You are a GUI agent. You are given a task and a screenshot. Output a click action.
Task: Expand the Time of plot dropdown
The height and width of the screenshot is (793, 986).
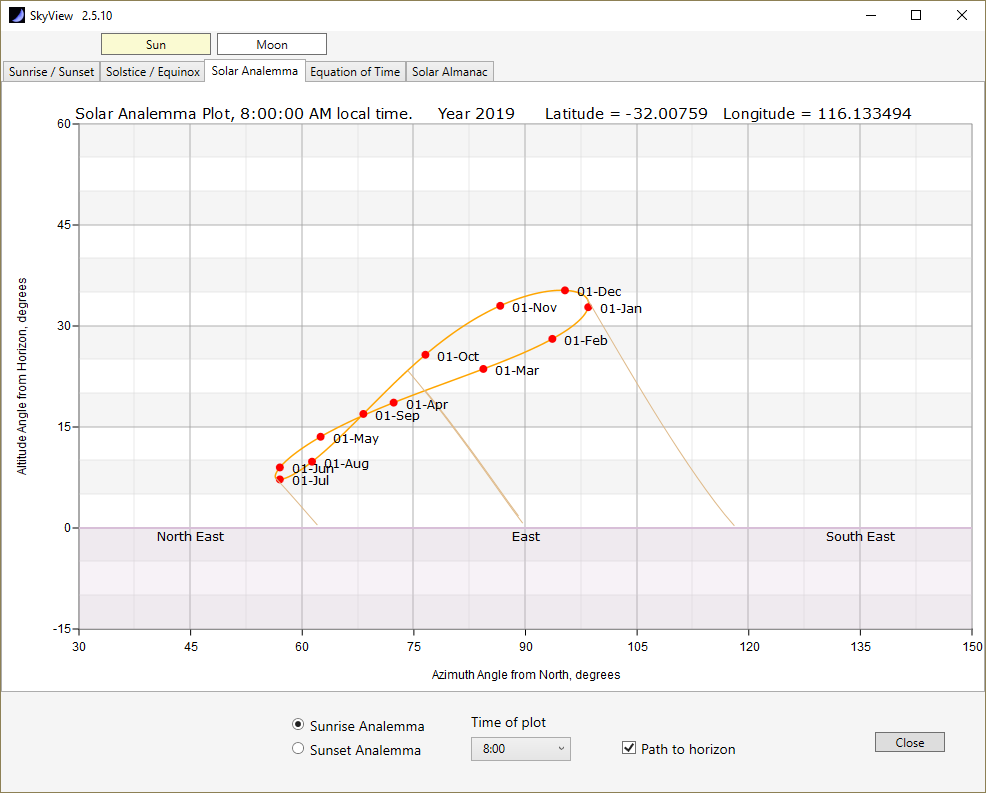click(x=521, y=749)
